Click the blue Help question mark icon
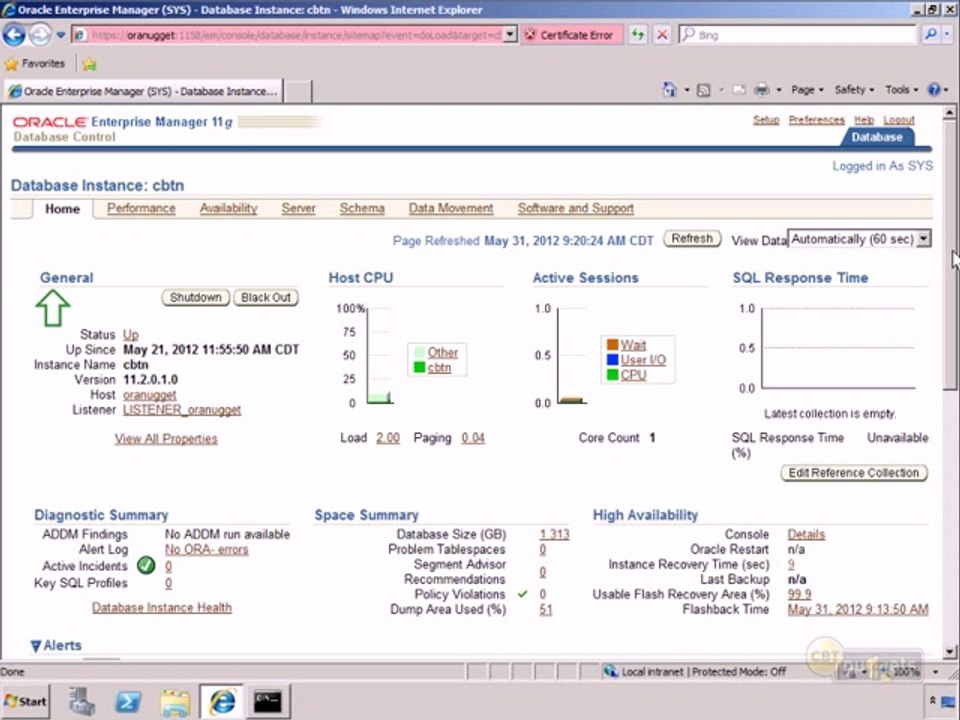Screen dimensions: 960x720 934,90
